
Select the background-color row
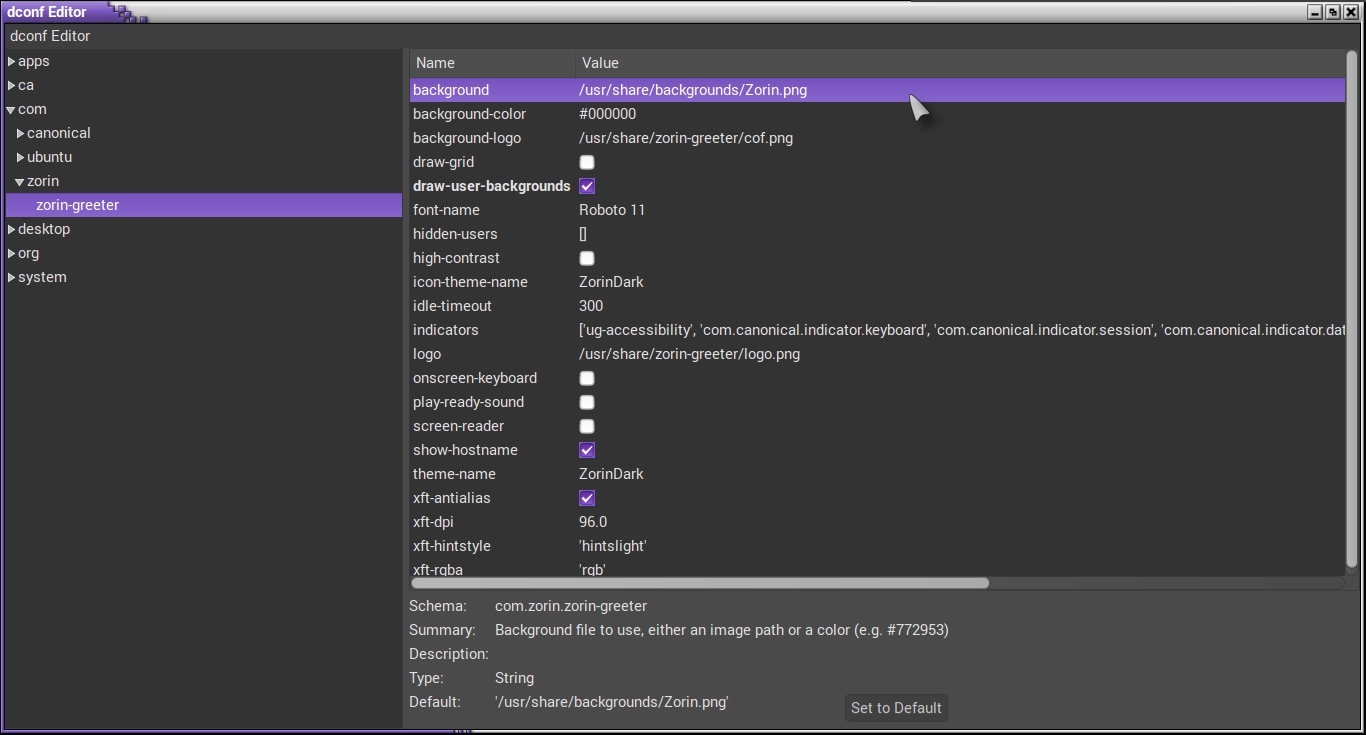click(x=470, y=114)
